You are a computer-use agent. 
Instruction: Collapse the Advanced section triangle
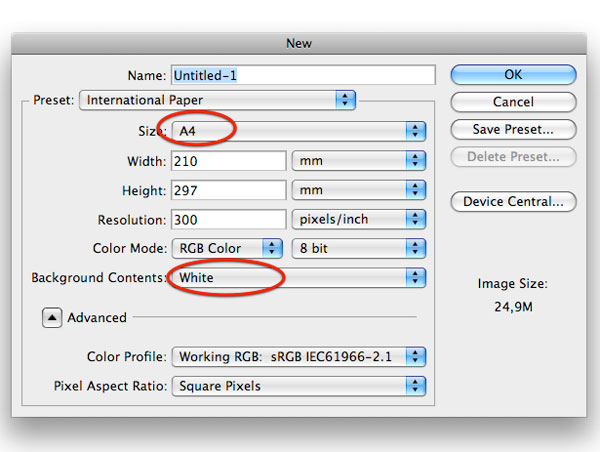pyautogui.click(x=52, y=317)
